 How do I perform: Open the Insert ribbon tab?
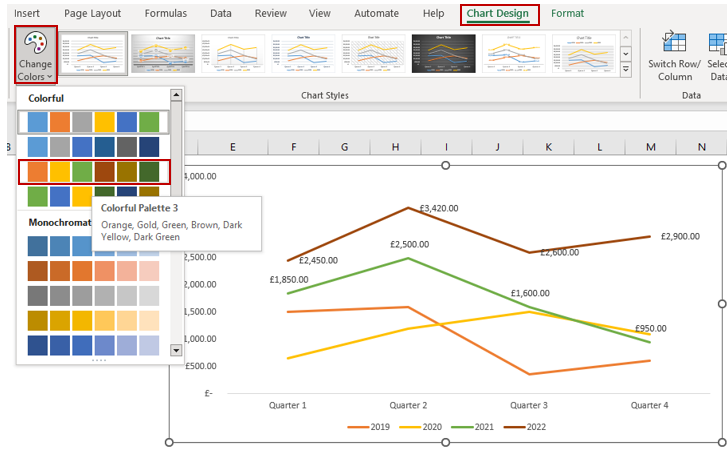pyautogui.click(x=26, y=13)
